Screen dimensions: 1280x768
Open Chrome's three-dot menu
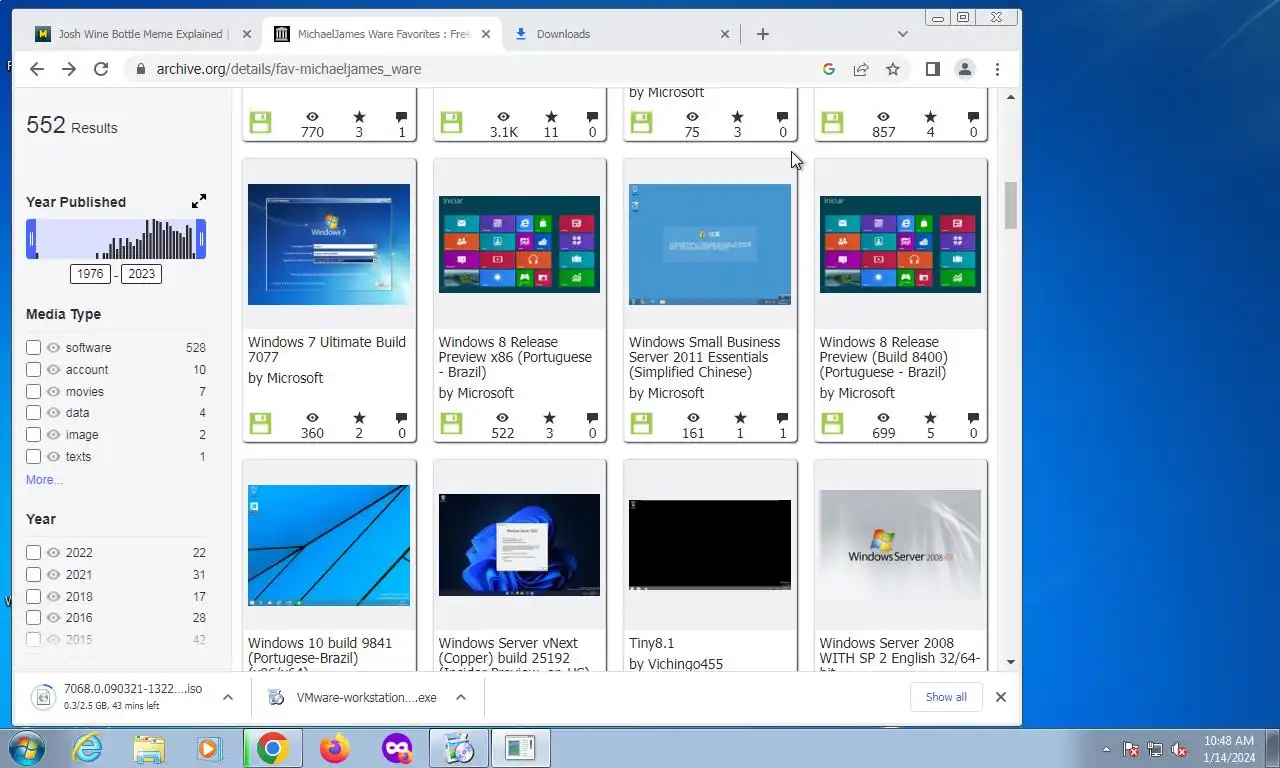(x=997, y=69)
